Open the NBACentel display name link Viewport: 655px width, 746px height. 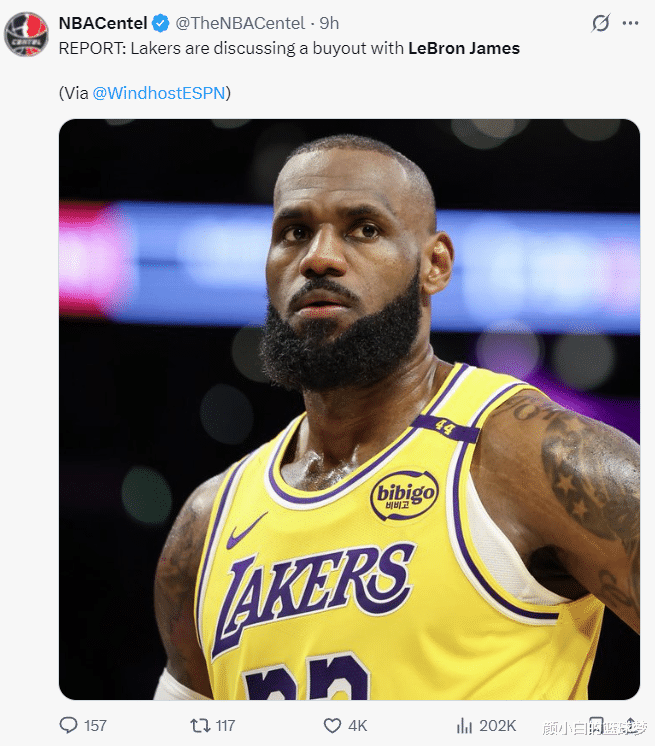pyautogui.click(x=103, y=23)
